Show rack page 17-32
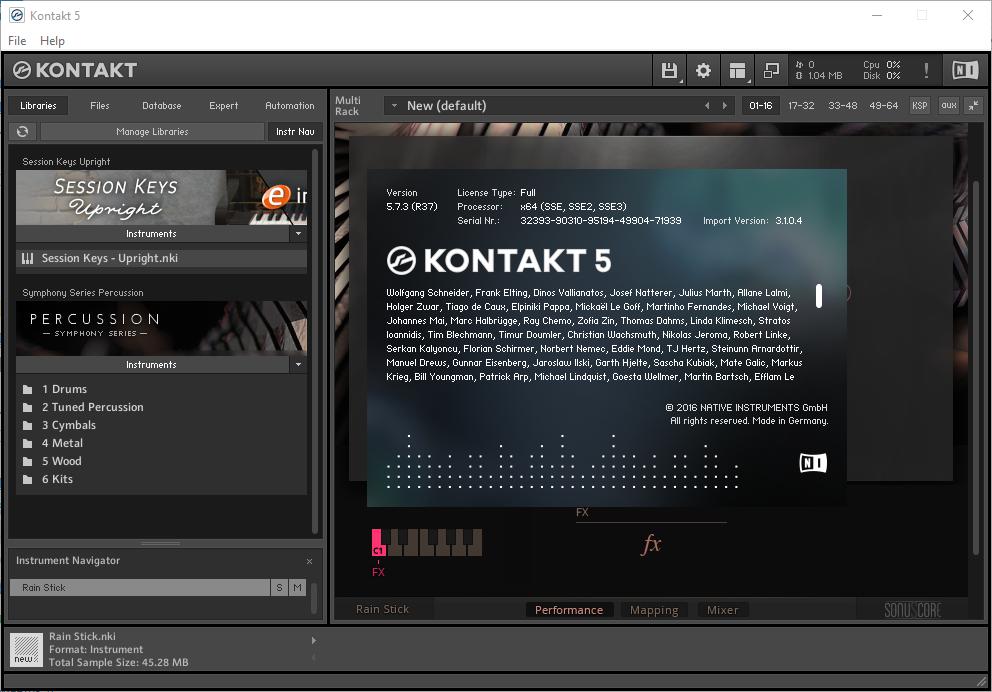992x692 pixels. [801, 106]
